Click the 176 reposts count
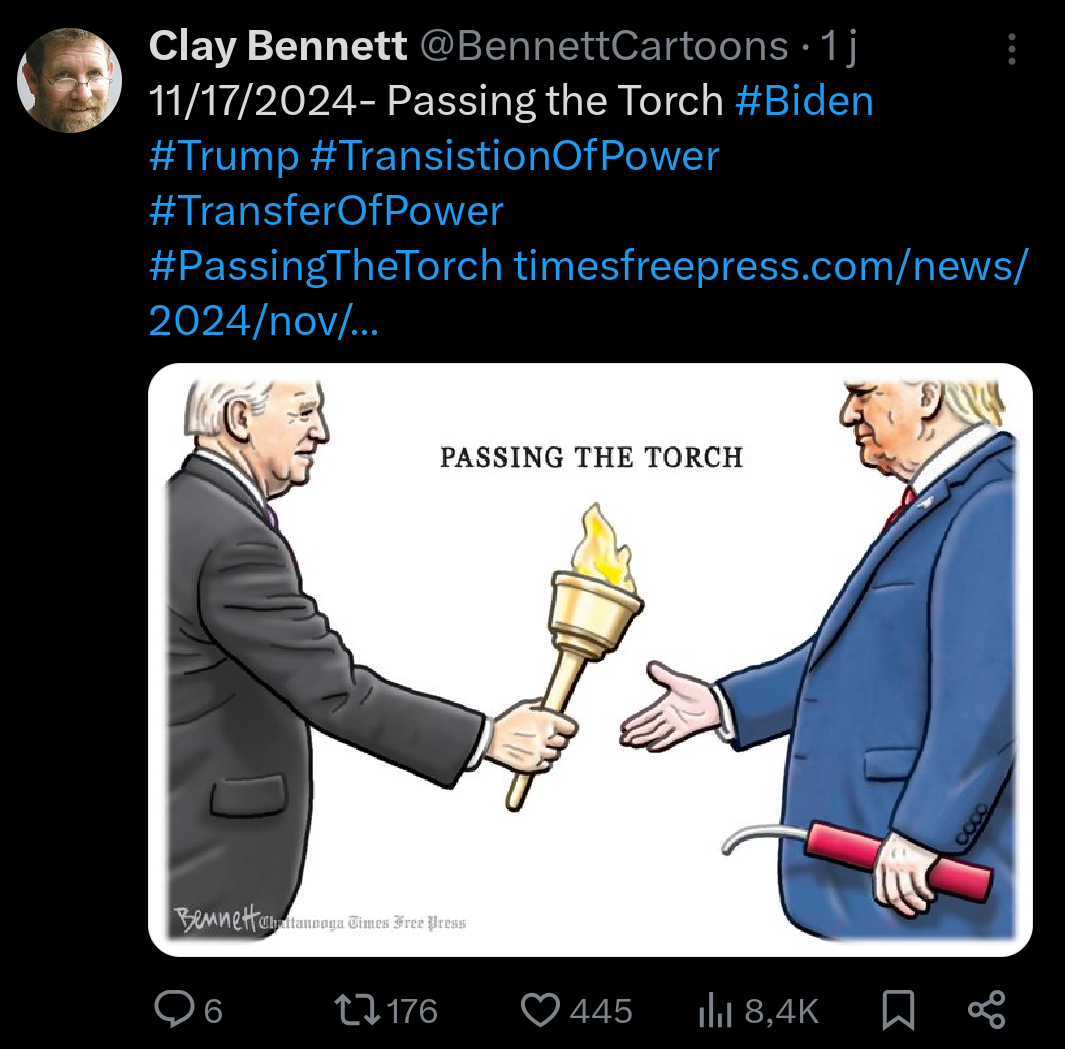1065x1049 pixels. 412,1011
